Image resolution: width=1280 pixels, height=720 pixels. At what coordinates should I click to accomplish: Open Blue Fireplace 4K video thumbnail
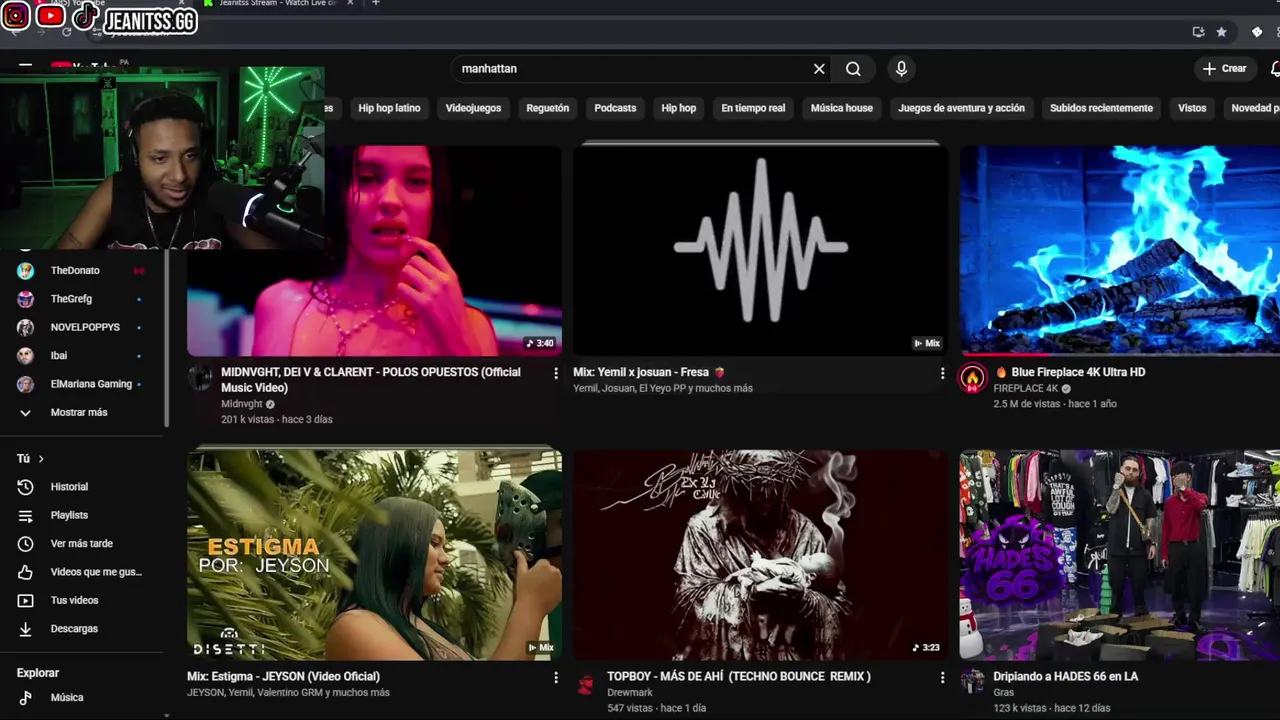pos(1120,250)
